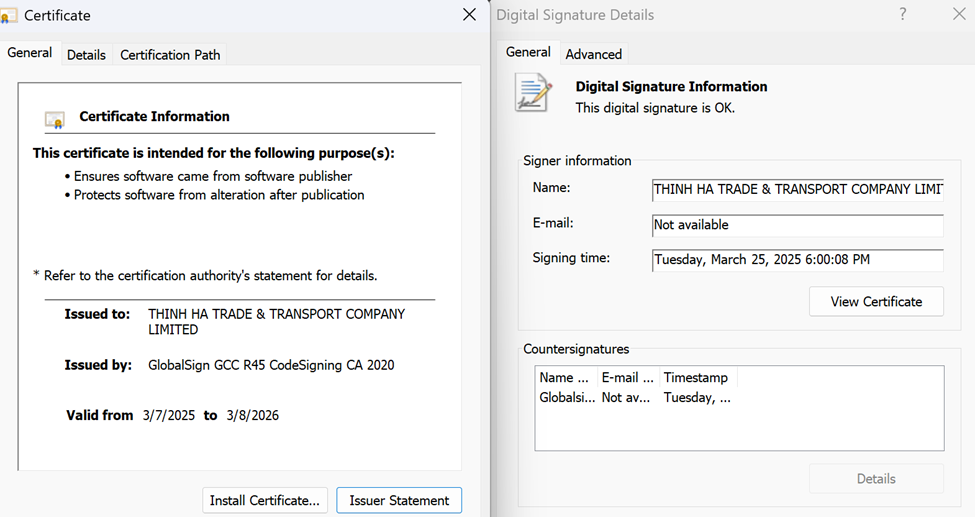This screenshot has width=975, height=517.
Task: Click the Install Certificate... button
Action: click(x=265, y=500)
